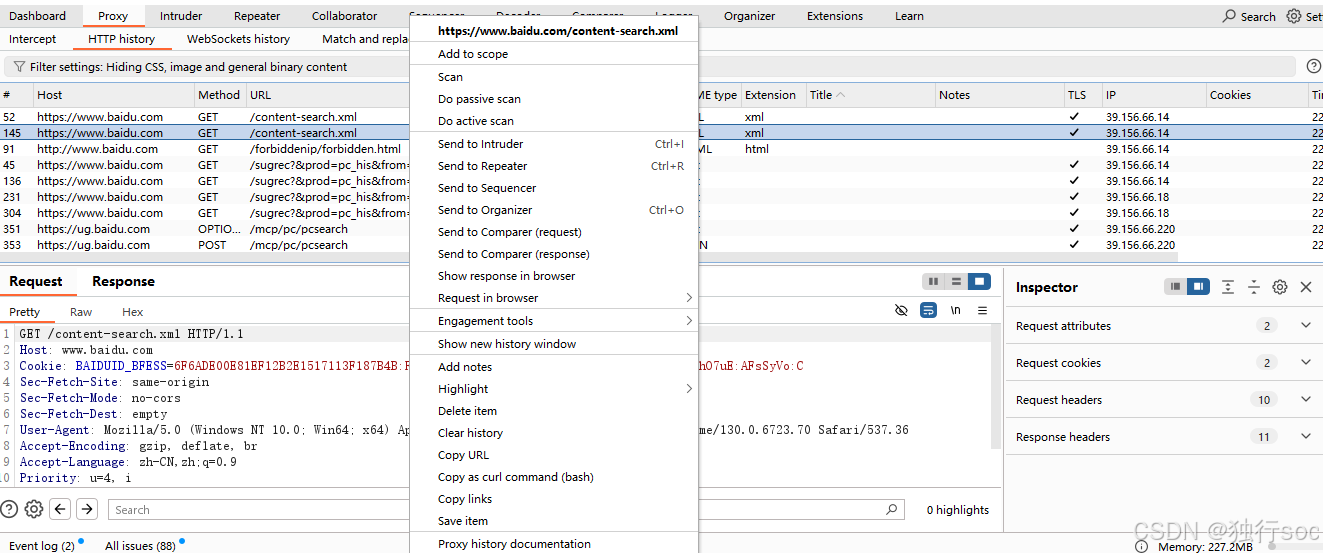Open the Event log (2) panel

pos(41,546)
